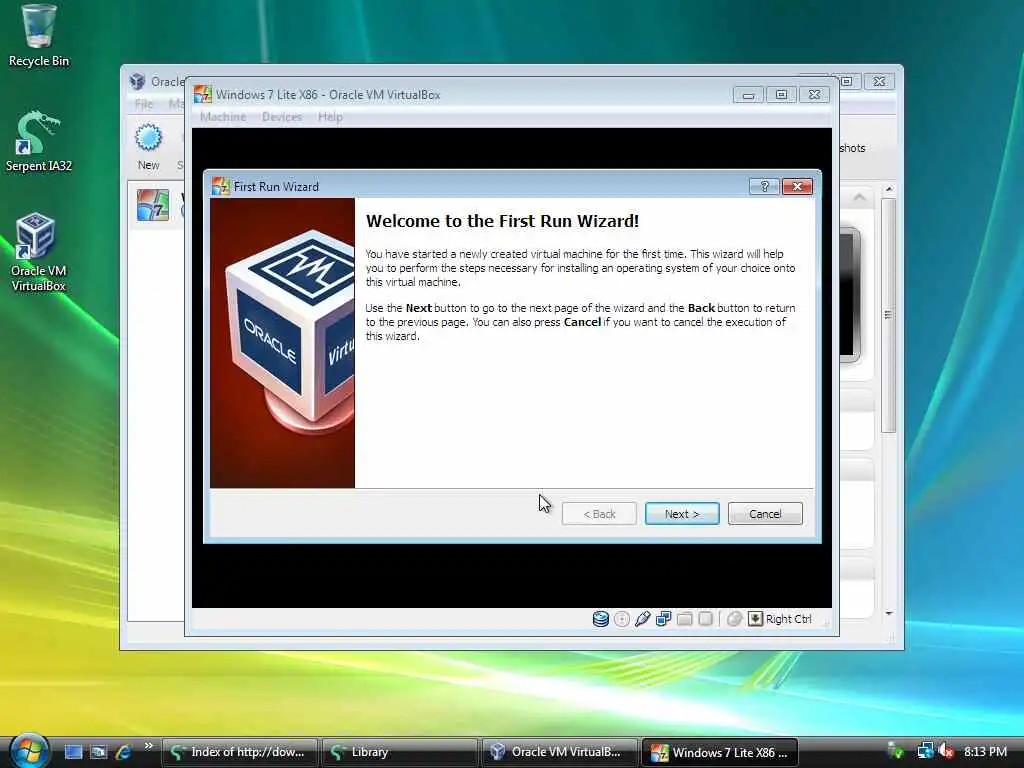Close the VirtualBox Manager window
Screen dimensions: 1024x768
pyautogui.click(x=879, y=82)
